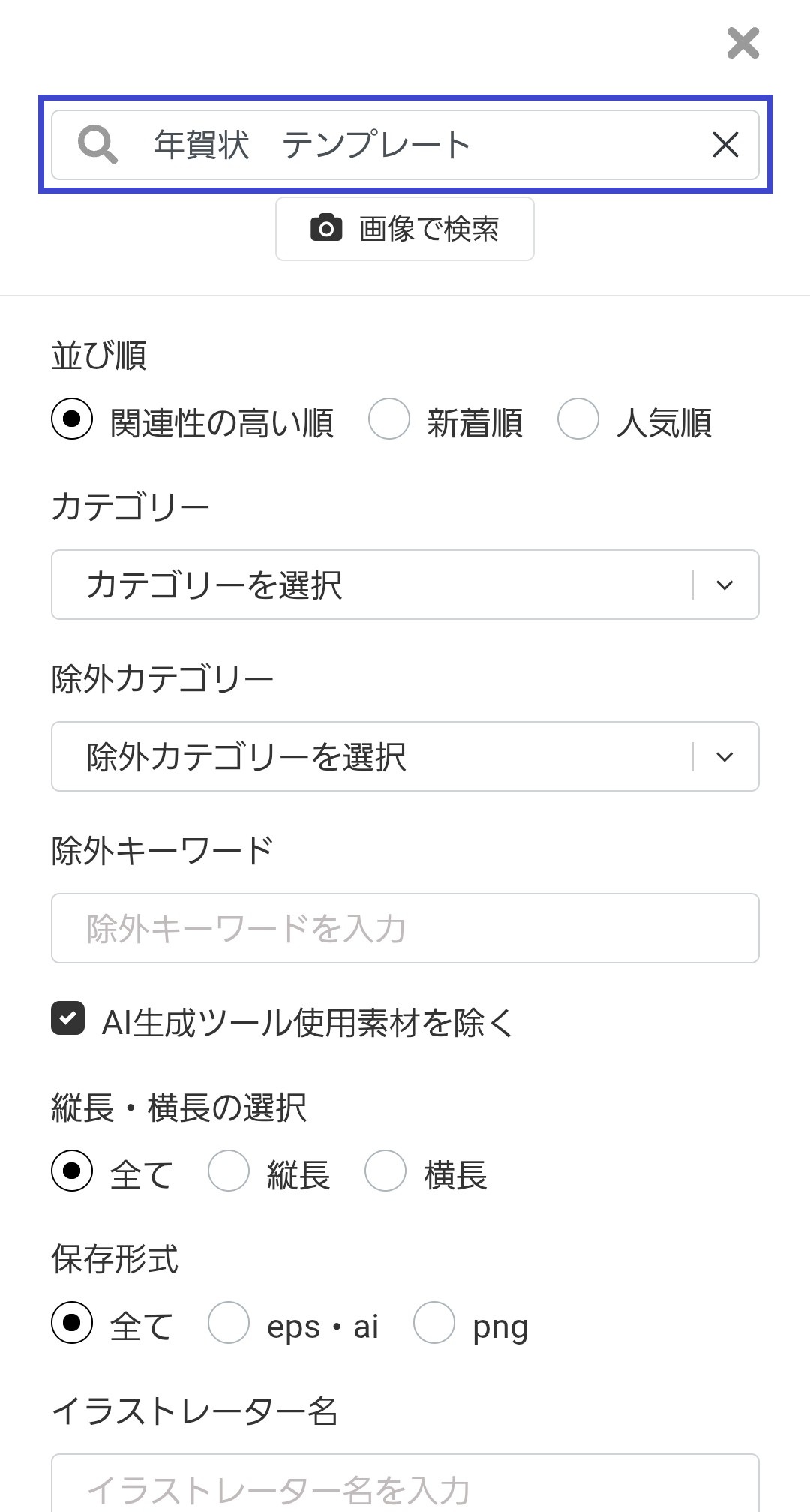Select 関連性の高い順 sort option
810x1512 pixels.
72,419
